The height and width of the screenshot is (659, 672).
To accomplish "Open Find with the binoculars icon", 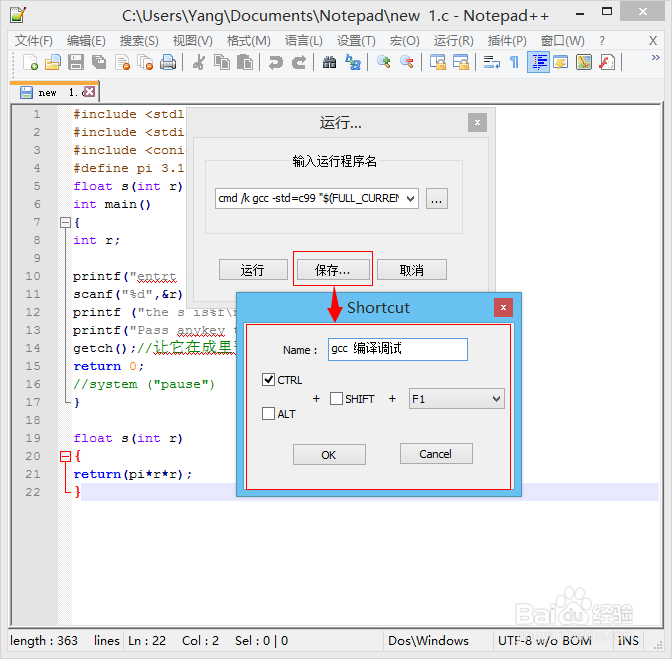I will coord(329,63).
